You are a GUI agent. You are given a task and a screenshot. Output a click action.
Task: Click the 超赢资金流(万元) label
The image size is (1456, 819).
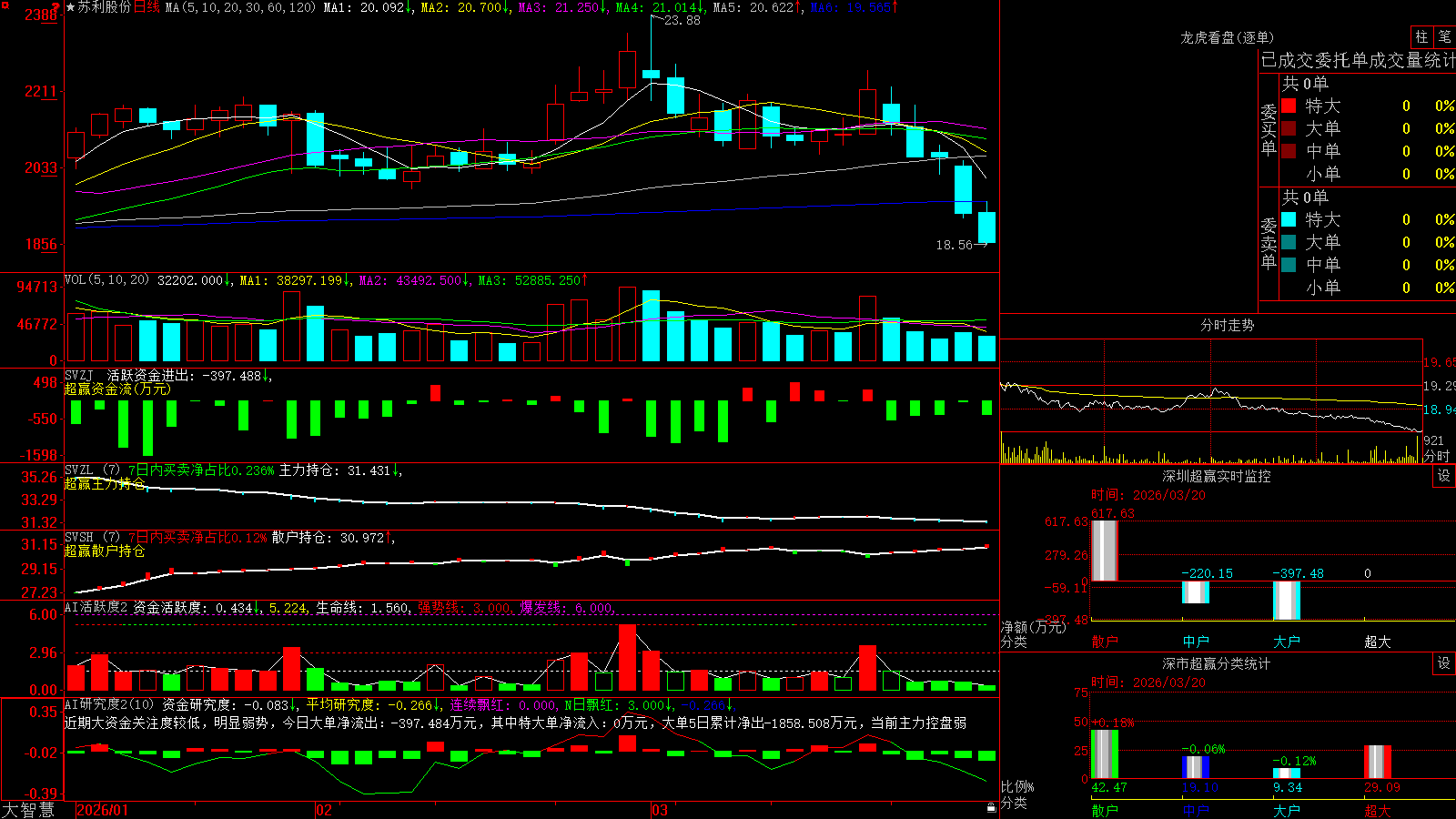tap(117, 389)
